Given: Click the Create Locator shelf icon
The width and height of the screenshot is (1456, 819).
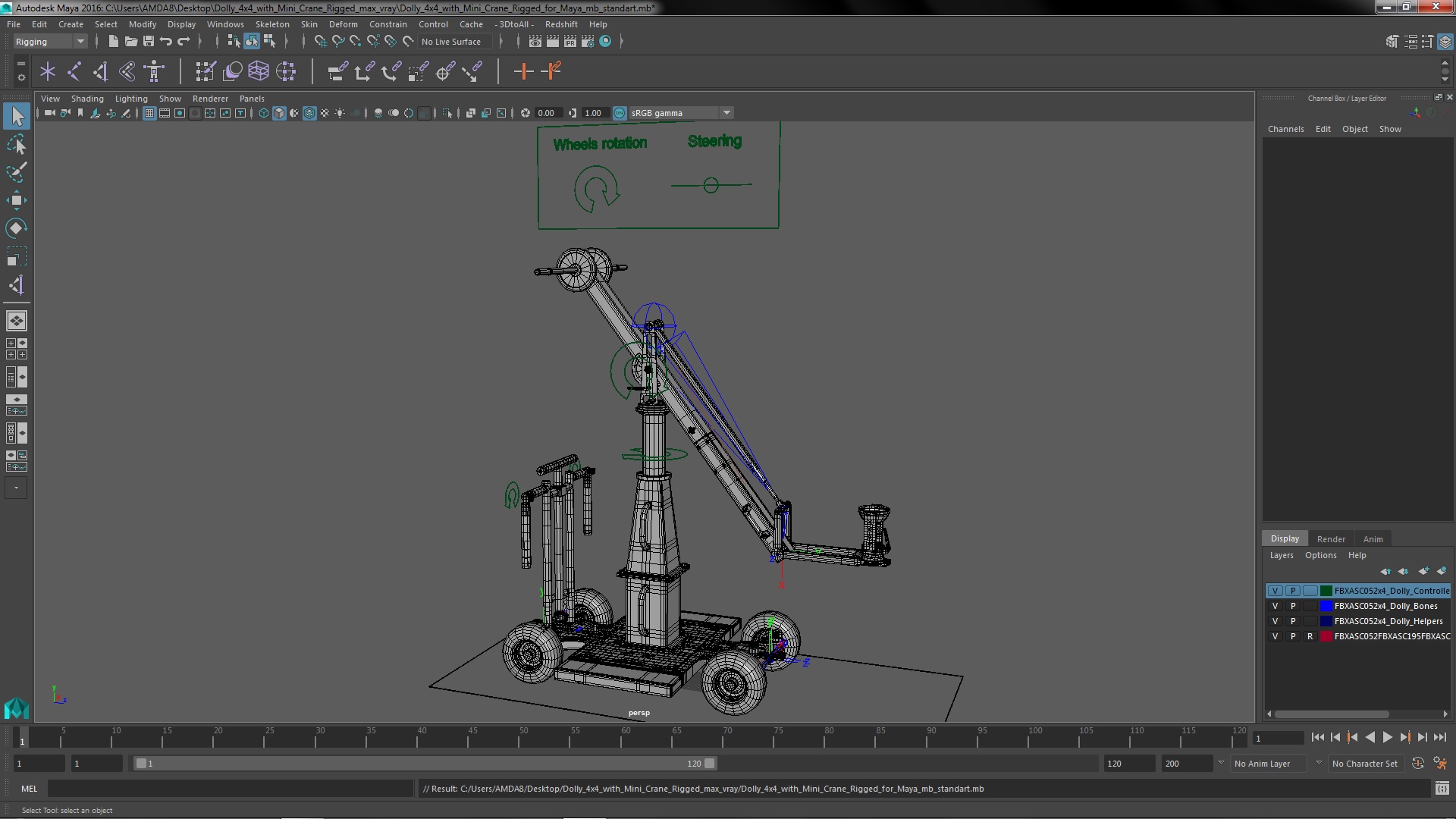Looking at the screenshot, I should pyautogui.click(x=48, y=71).
